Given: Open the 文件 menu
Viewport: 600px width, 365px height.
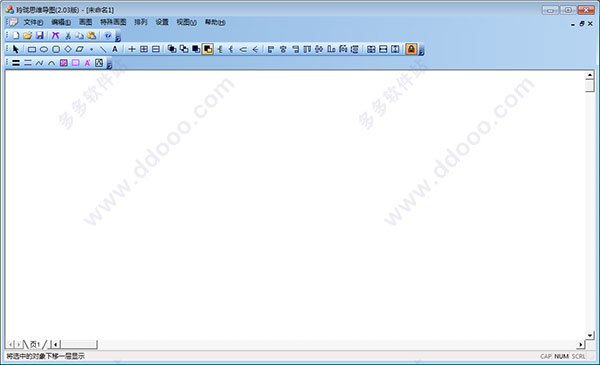Looking at the screenshot, I should [33, 22].
